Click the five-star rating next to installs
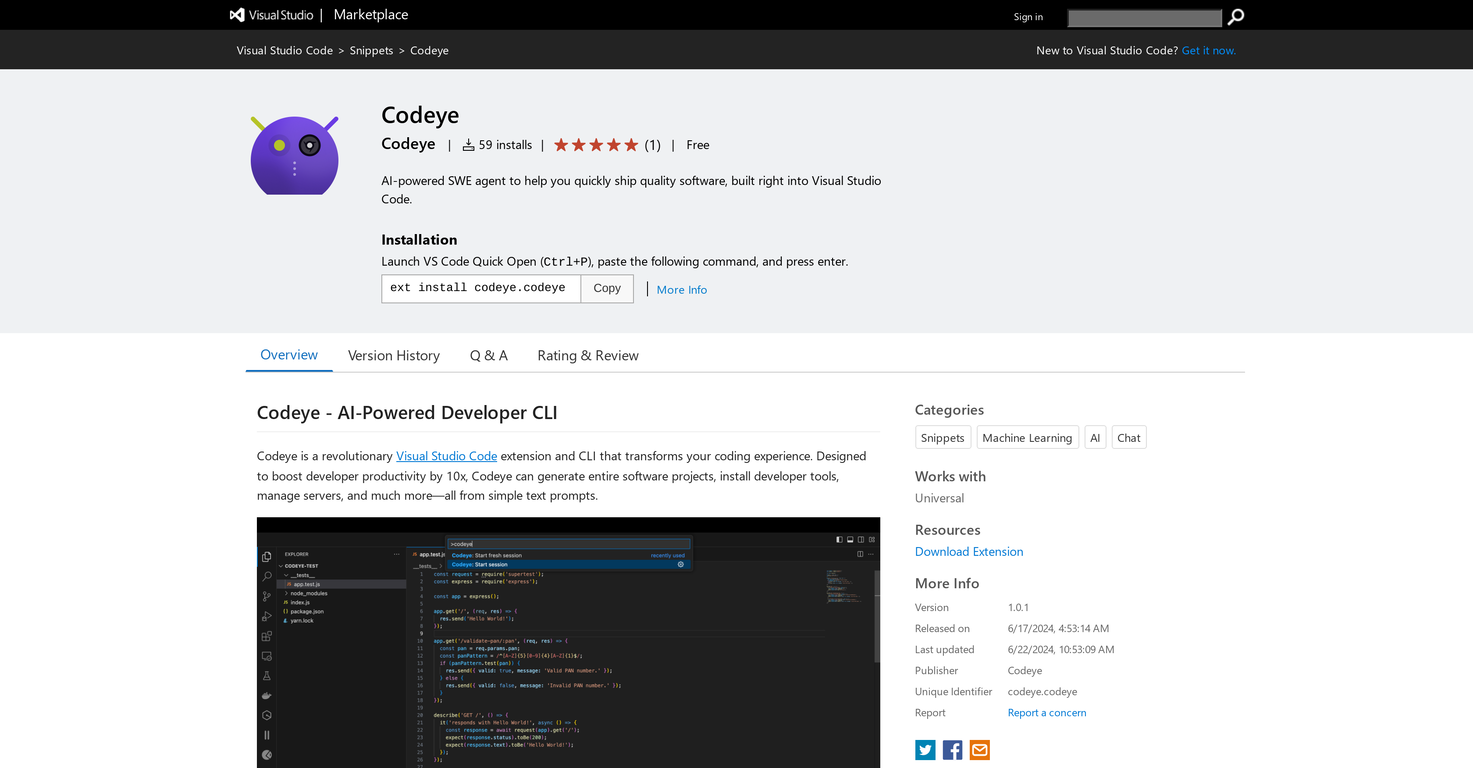Screen dimensions: 1473x768 (595, 144)
